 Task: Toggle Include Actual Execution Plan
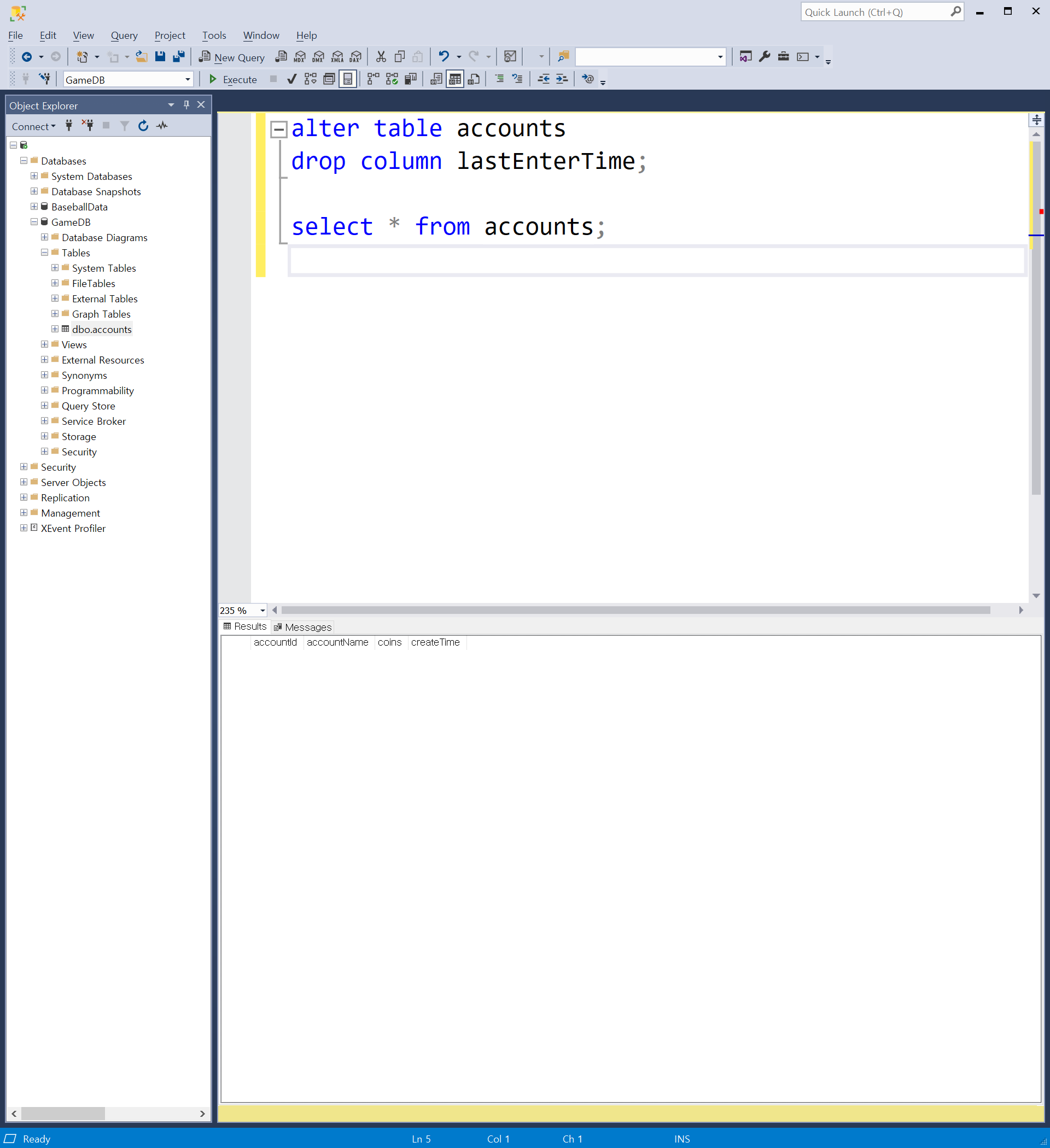(x=373, y=79)
